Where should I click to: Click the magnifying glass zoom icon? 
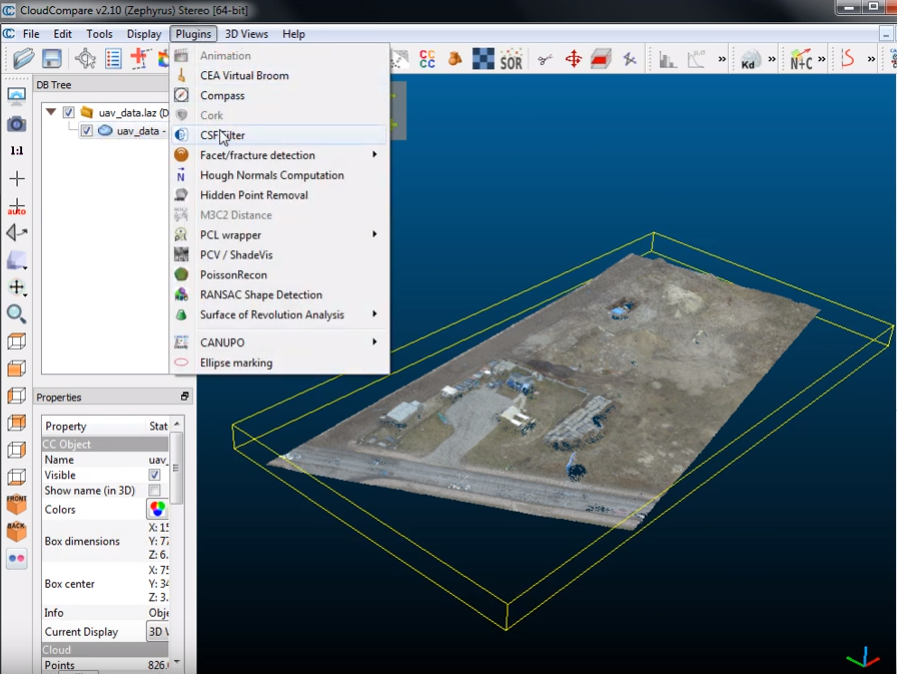[x=17, y=314]
